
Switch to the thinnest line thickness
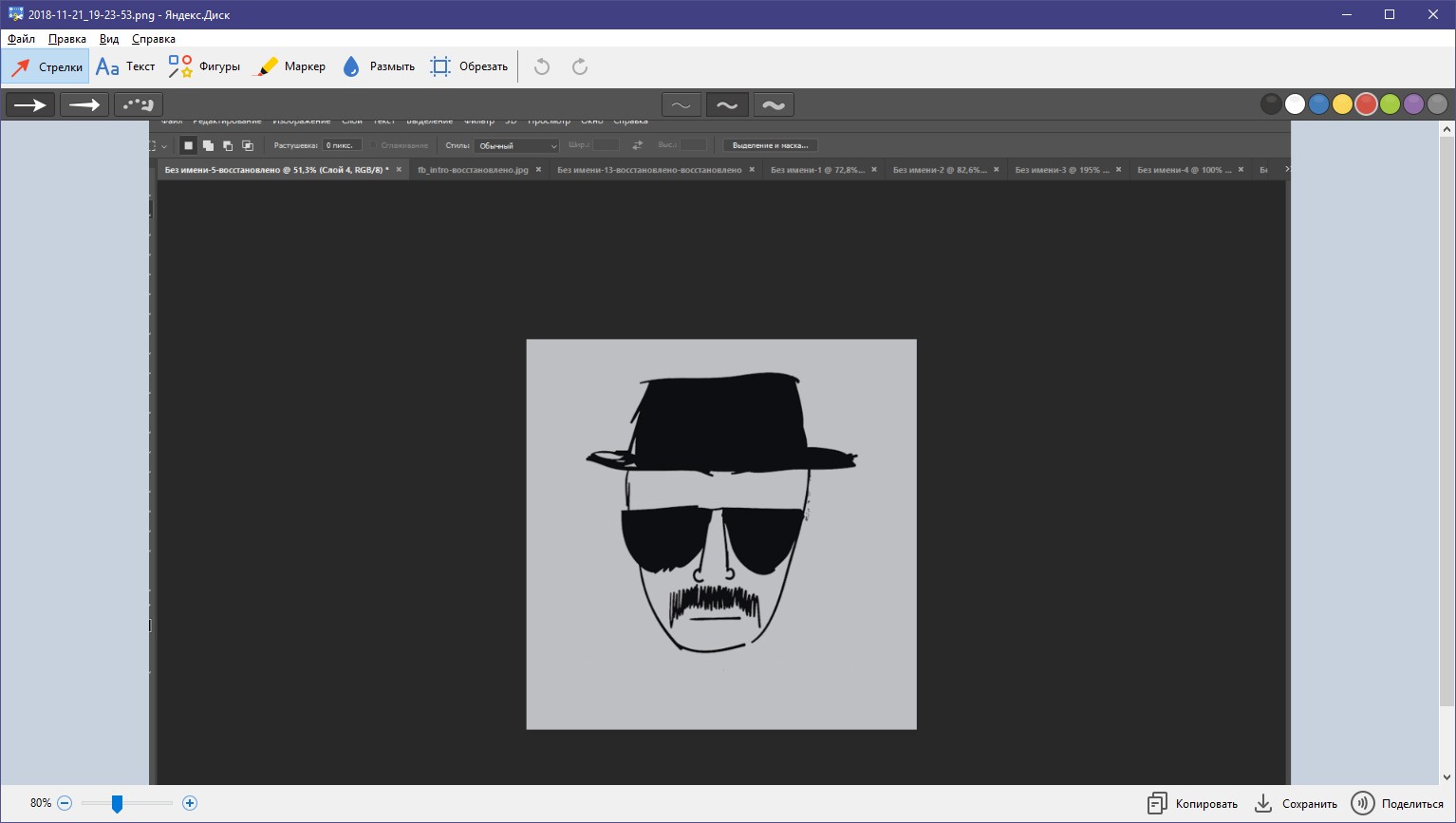click(681, 105)
